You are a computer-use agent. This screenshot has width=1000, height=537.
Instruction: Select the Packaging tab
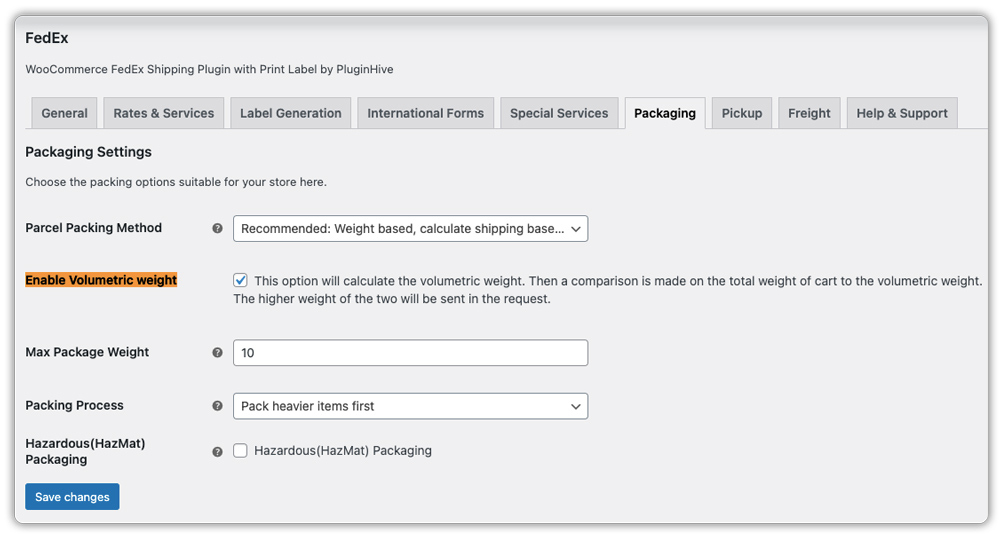point(665,114)
